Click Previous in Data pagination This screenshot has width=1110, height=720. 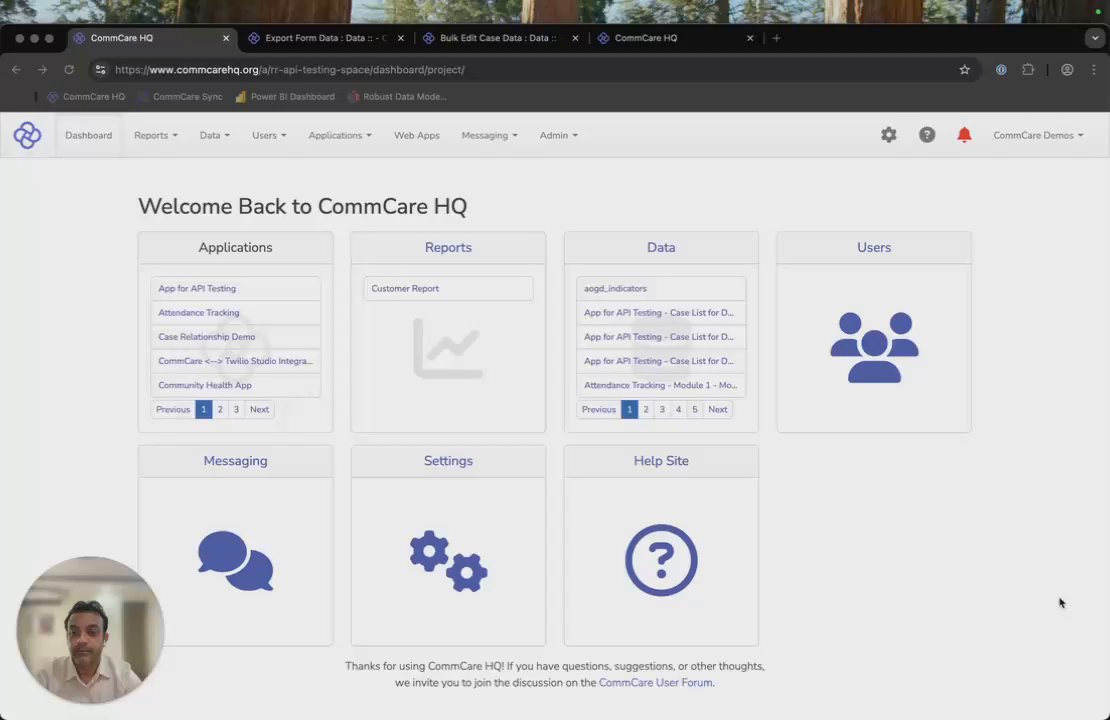598,410
